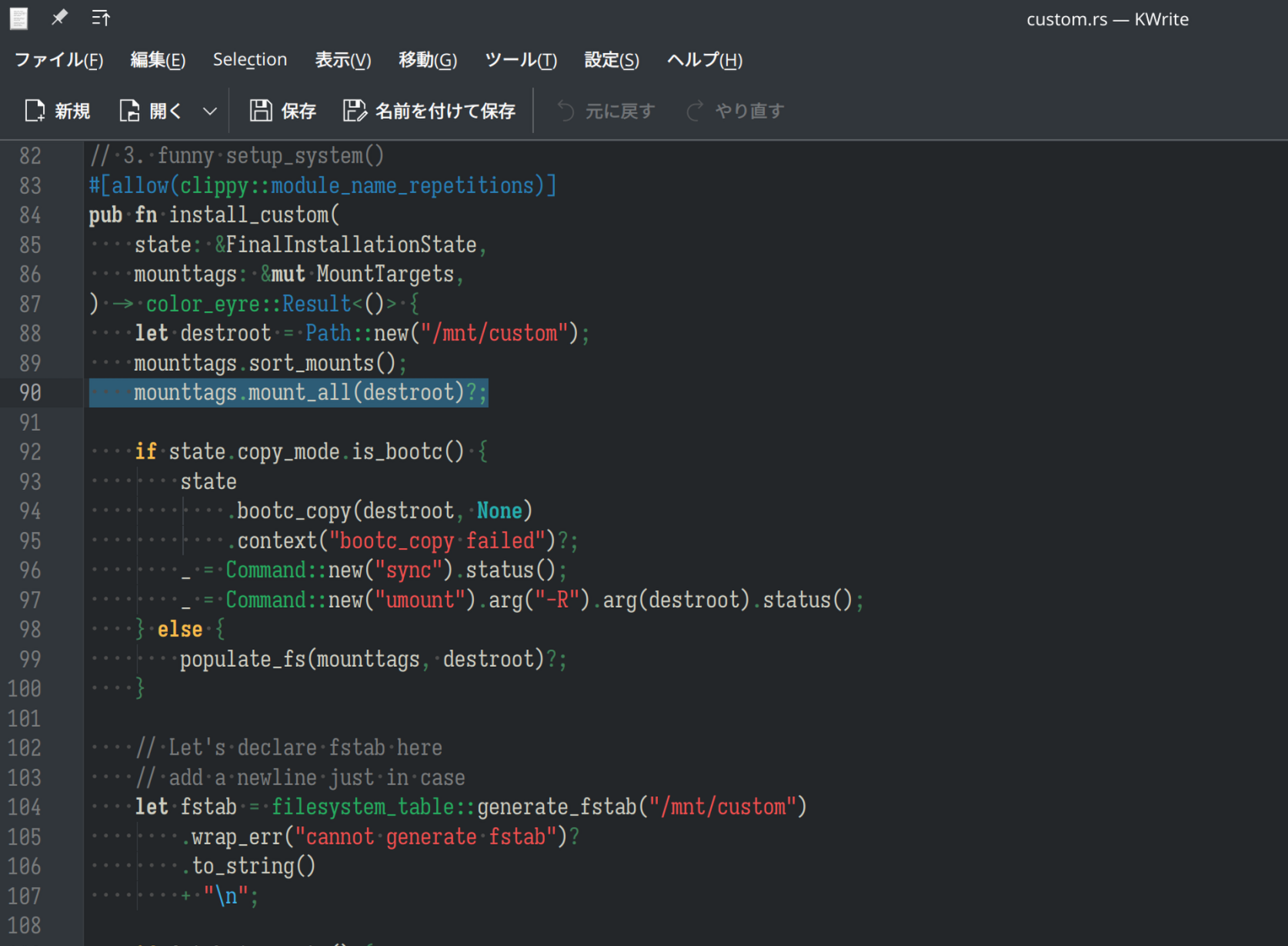Open the Selection menu

[249, 60]
